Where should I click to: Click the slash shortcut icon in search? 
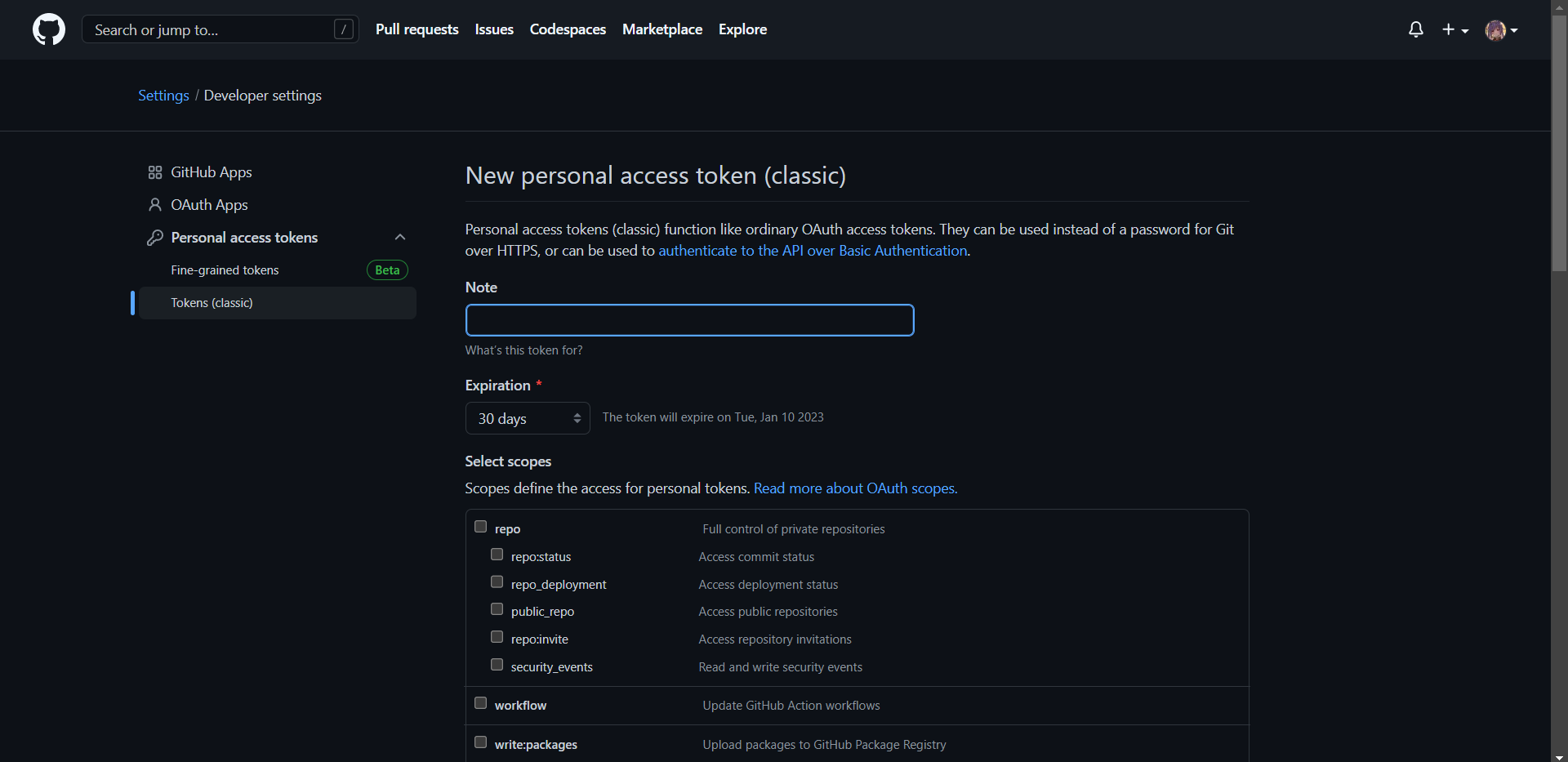click(x=344, y=29)
